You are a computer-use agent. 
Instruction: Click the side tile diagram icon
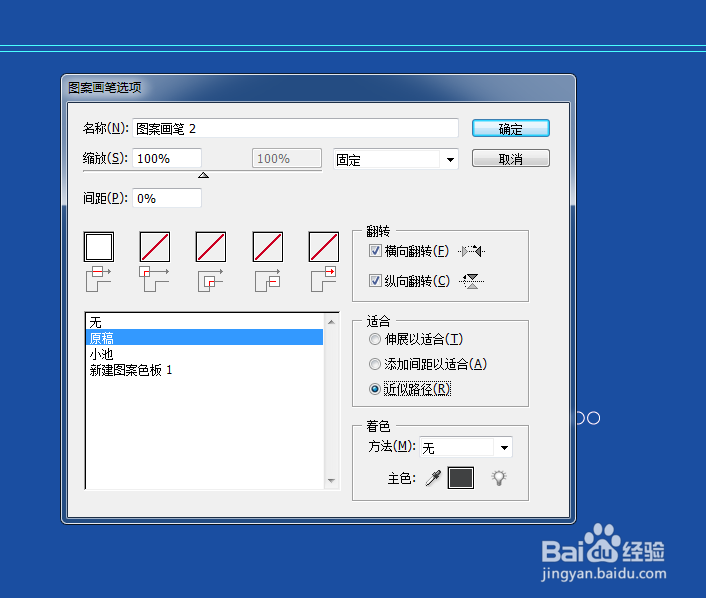(99, 279)
